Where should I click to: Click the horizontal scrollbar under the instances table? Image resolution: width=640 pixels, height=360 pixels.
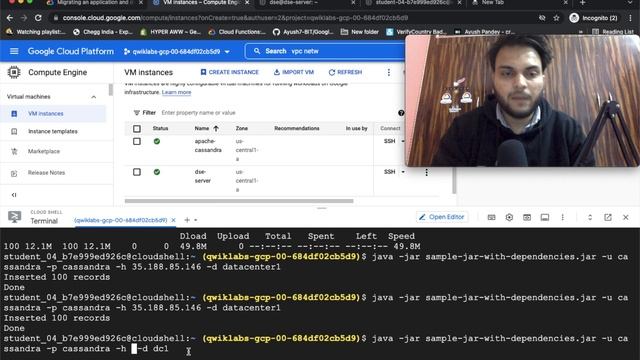click(239, 201)
